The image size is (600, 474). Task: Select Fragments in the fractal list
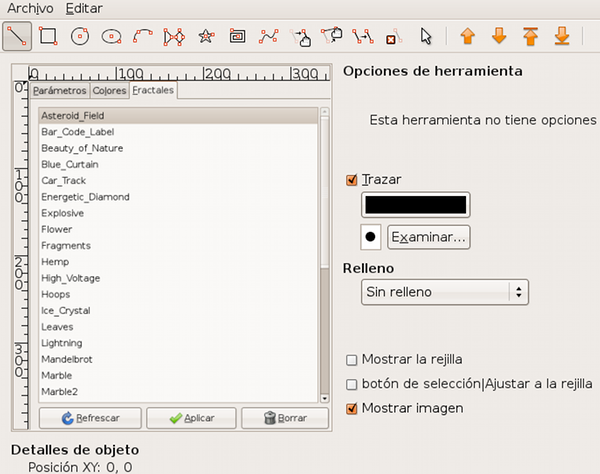(x=178, y=246)
